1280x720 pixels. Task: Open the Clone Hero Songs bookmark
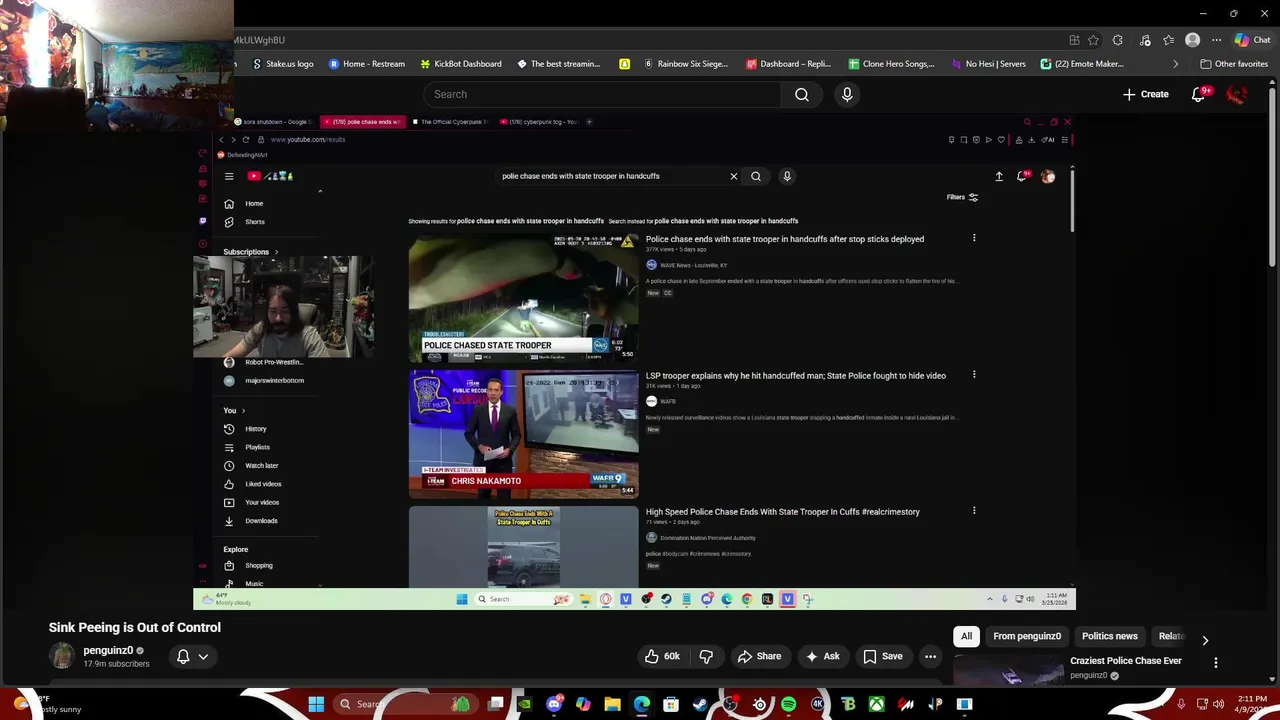pos(891,64)
